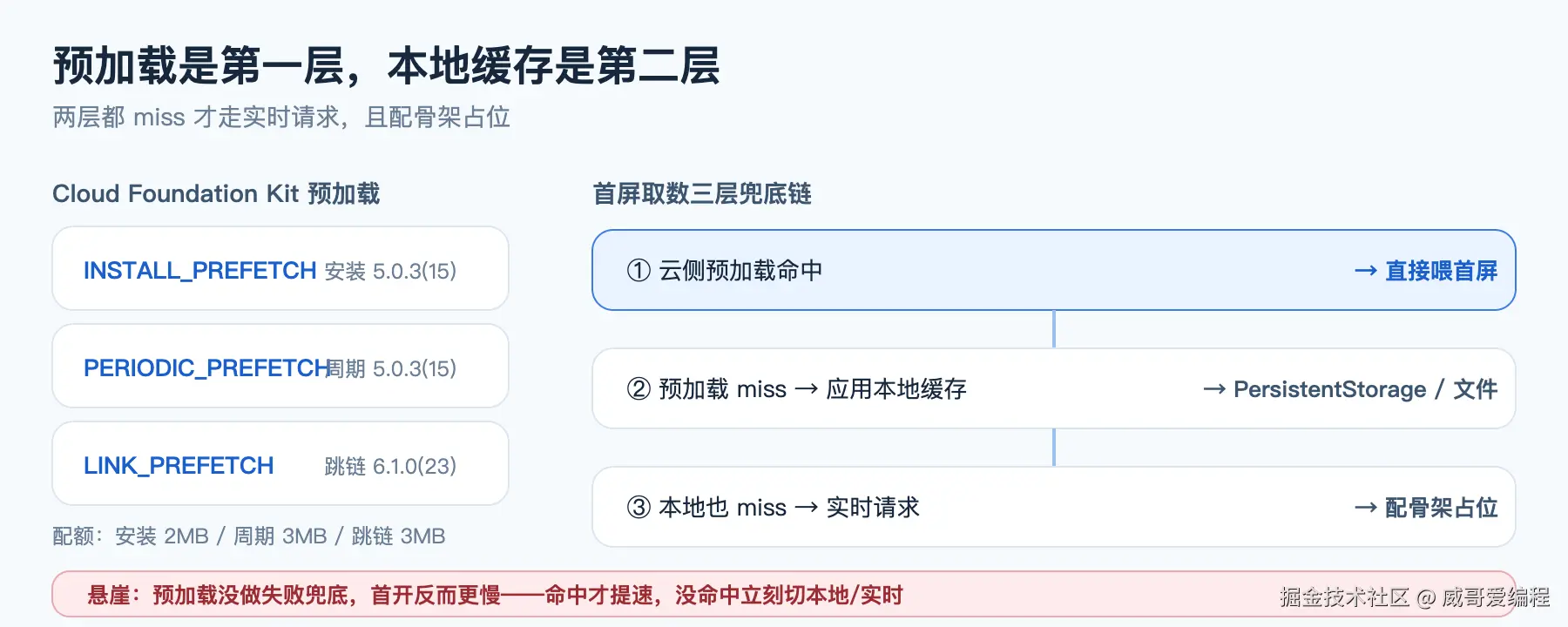This screenshot has height=627, width=1568.
Task: Click the 跳链 6.1.0(23) version text
Action: point(390,467)
